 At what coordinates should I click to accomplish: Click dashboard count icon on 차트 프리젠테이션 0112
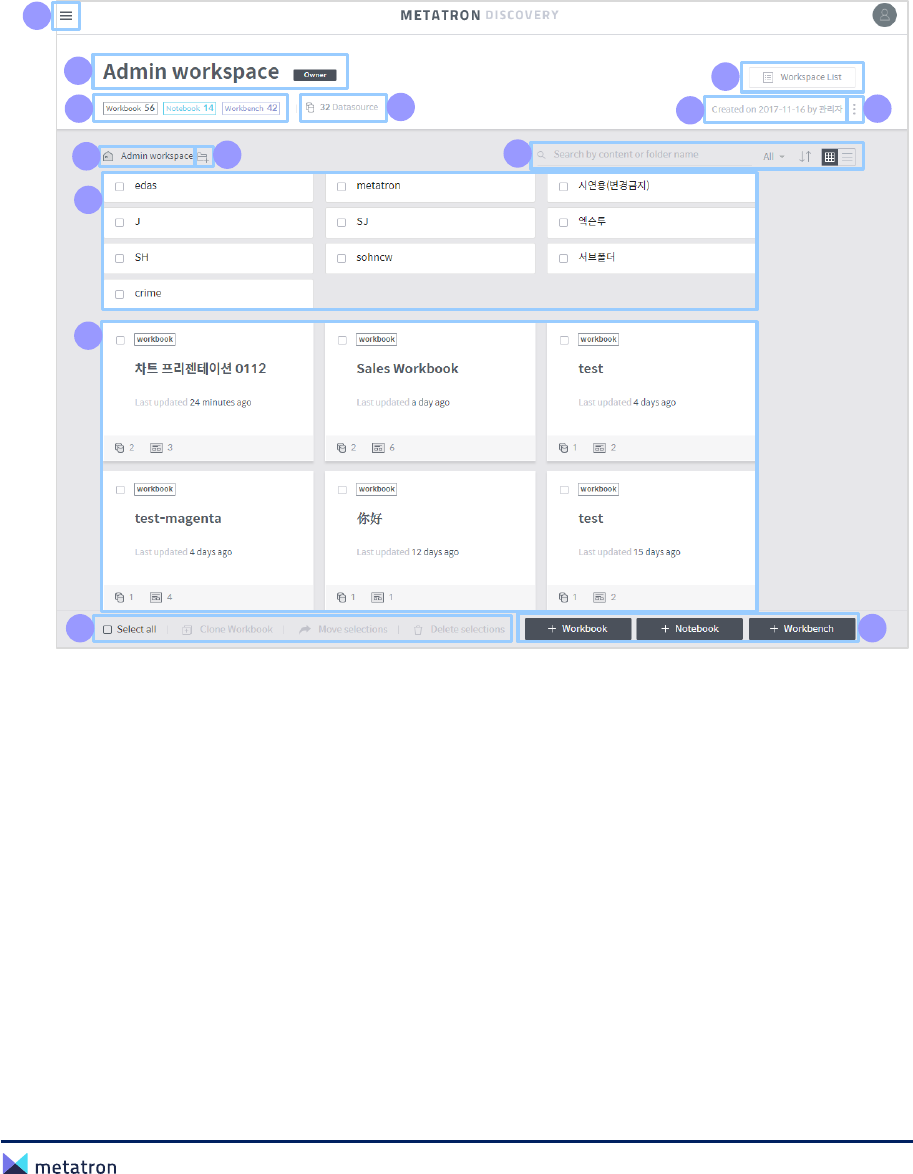click(156, 448)
